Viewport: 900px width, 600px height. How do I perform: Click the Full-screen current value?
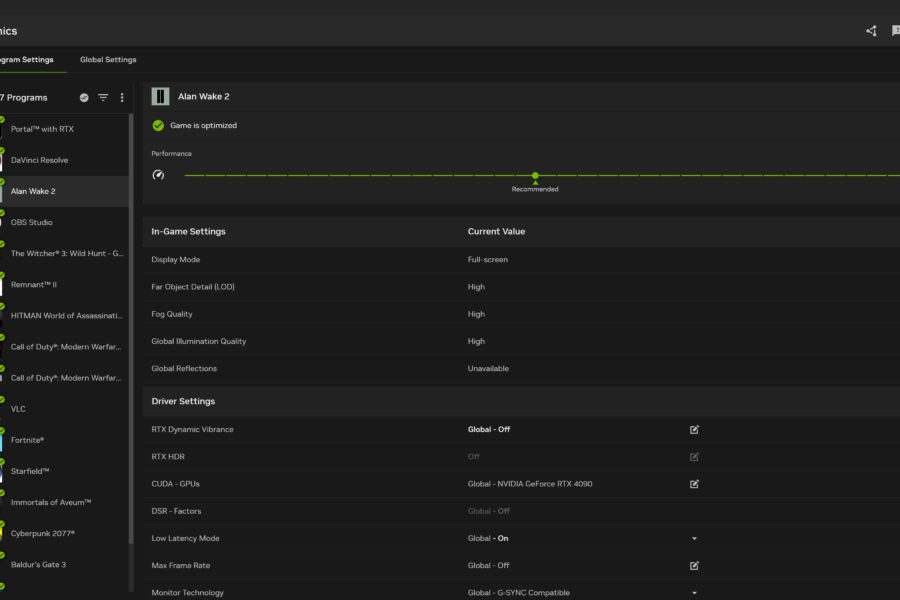[487, 260]
